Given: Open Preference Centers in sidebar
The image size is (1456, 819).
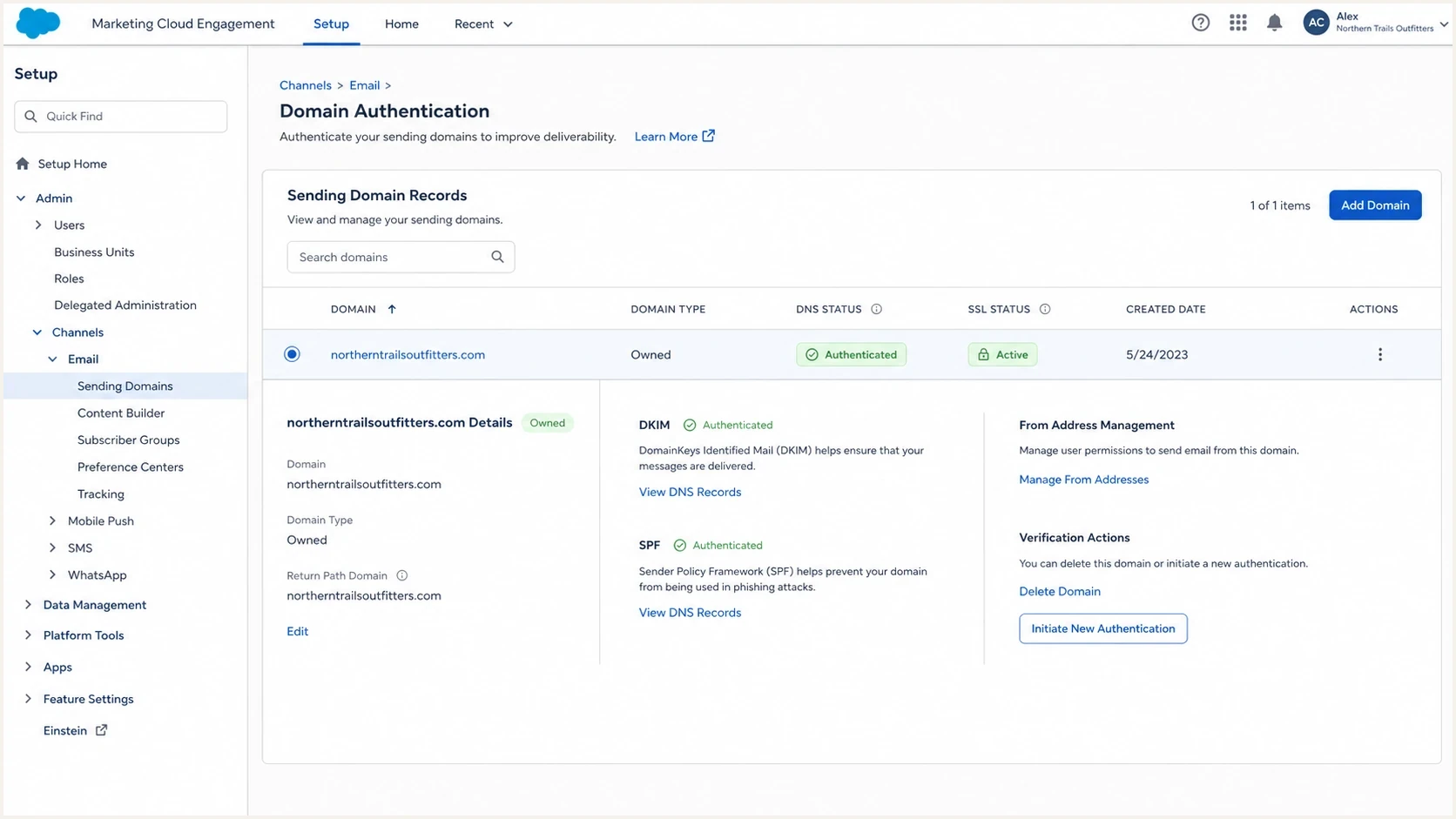Looking at the screenshot, I should (131, 467).
